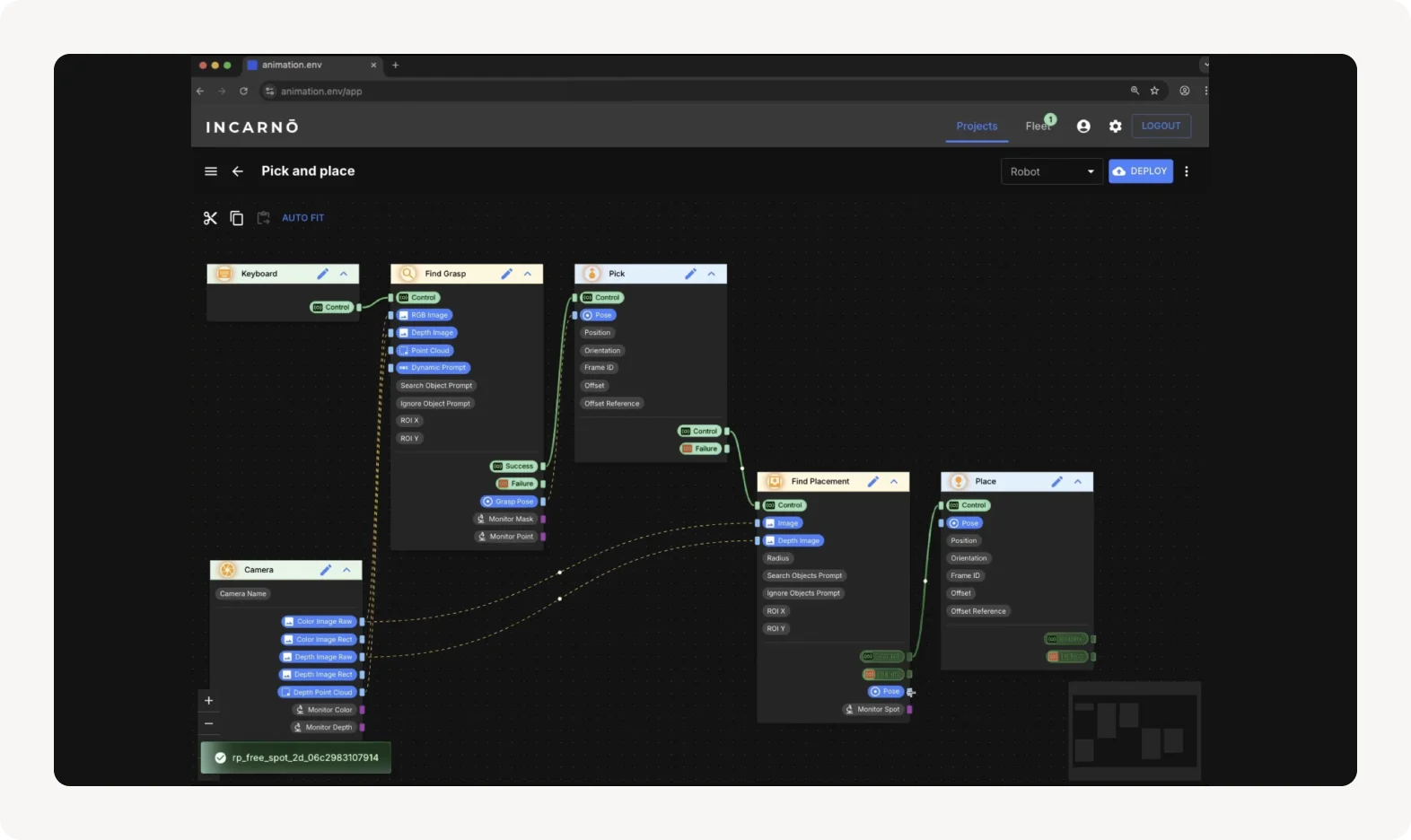Go back using the arrow next to Pick and place
1411x840 pixels.
tap(238, 171)
